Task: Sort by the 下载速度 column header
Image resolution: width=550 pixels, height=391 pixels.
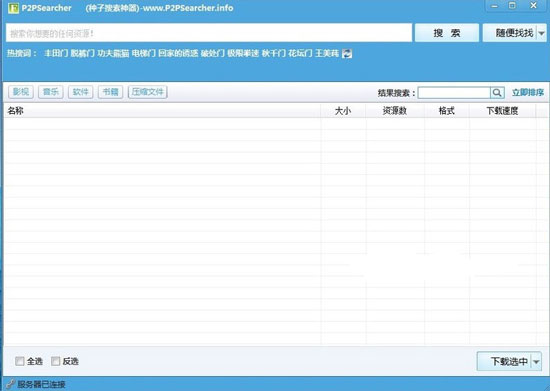Action: click(502, 111)
